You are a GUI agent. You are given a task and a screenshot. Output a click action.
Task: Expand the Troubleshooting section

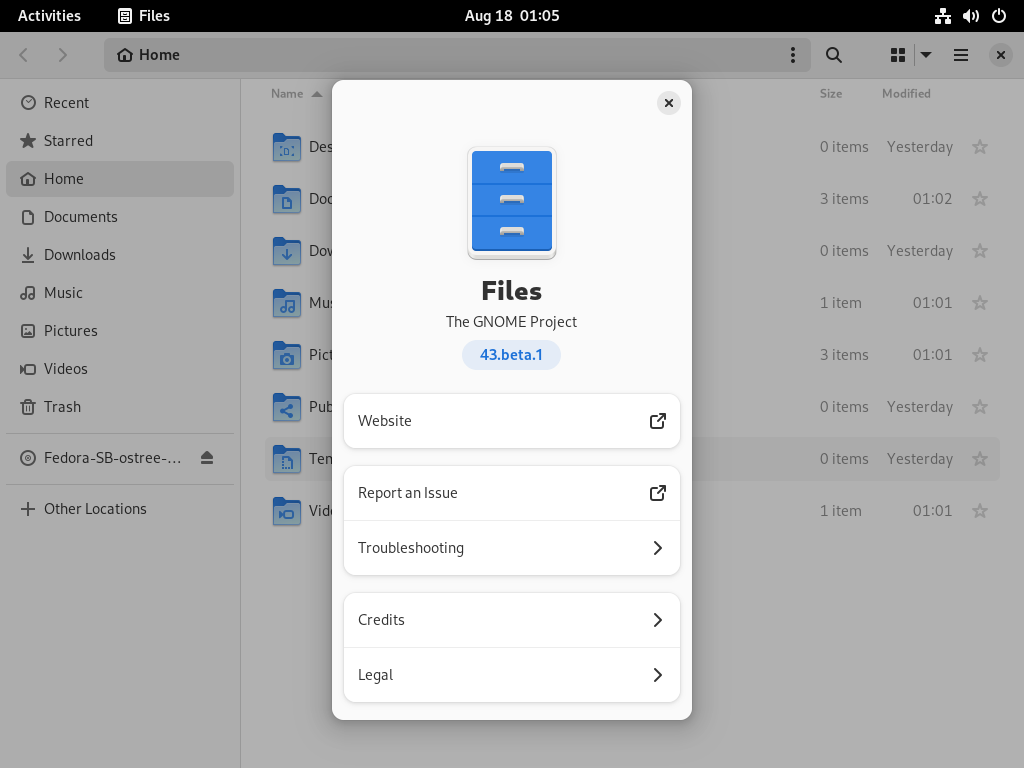tap(512, 548)
